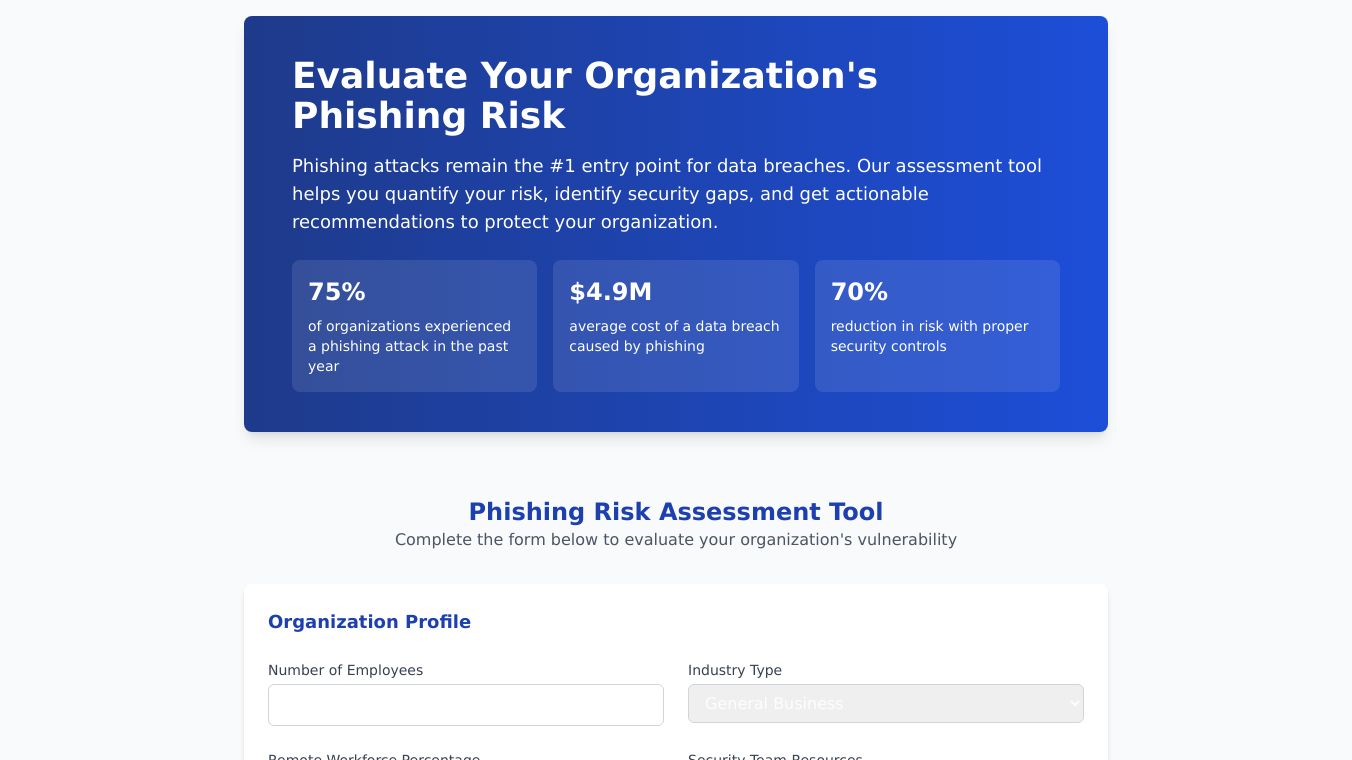Click 'reduction in risk with proper security controls' text
The image size is (1352, 760).
pyautogui.click(x=929, y=336)
